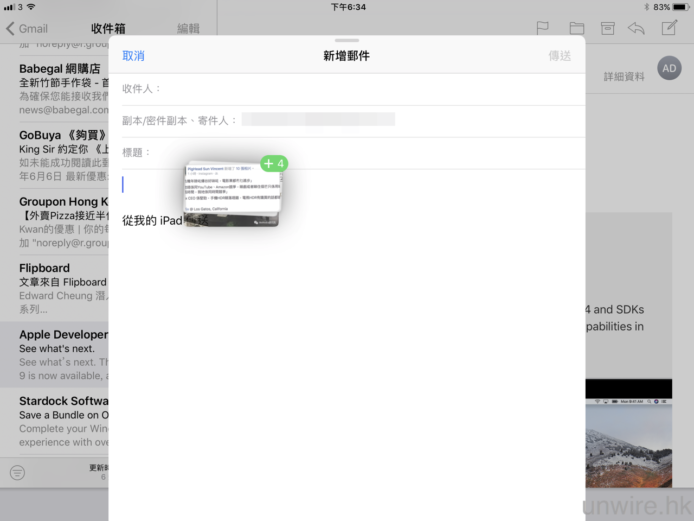
Task: Tap the grabber handle atop compose sheet
Action: (347, 40)
